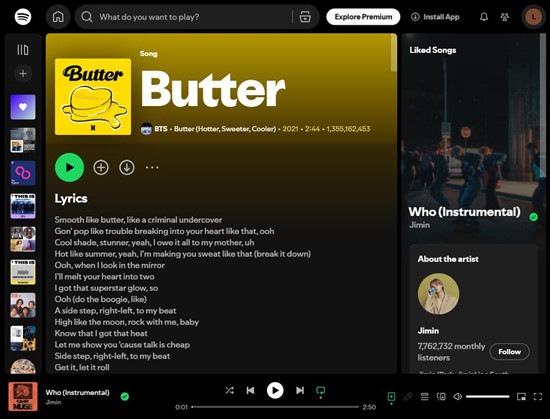
Task: Open the notifications bell
Action: coord(484,16)
